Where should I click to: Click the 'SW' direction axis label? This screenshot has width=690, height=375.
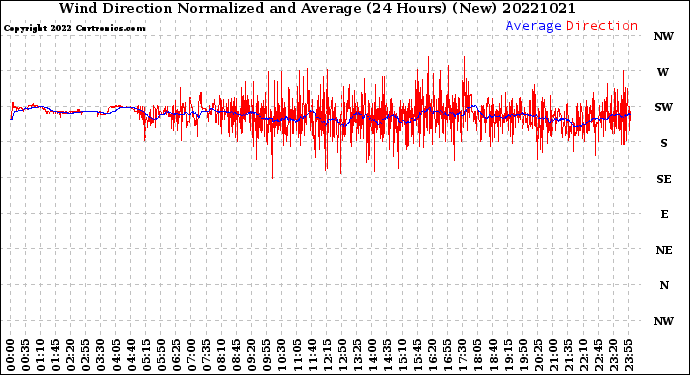tap(663, 107)
